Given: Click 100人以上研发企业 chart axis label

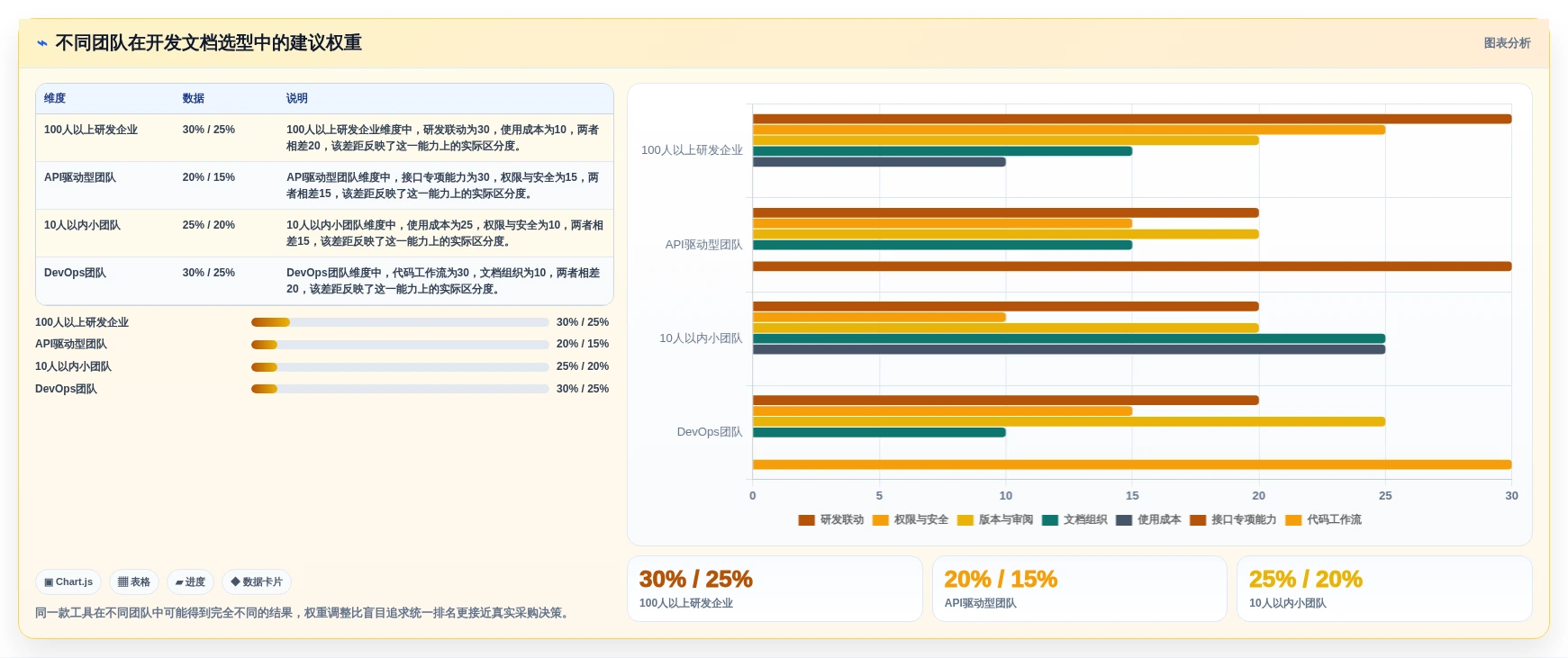Looking at the screenshot, I should pyautogui.click(x=692, y=150).
